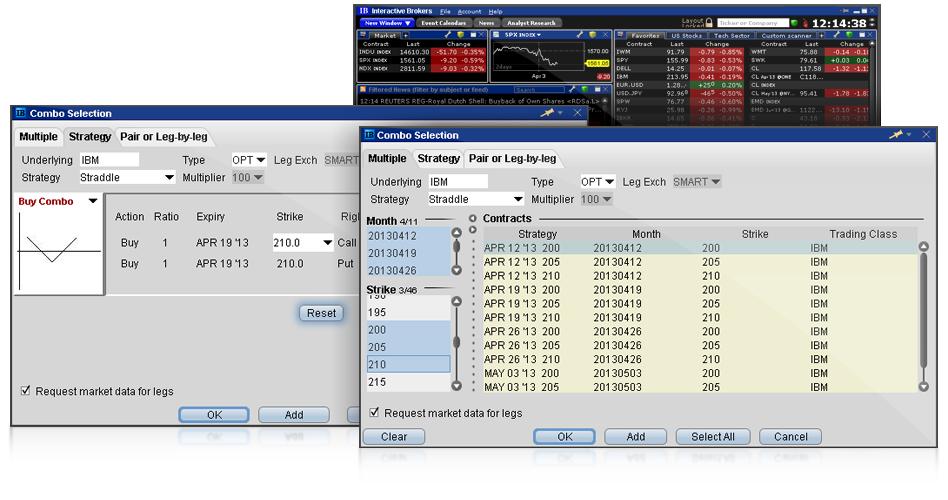Open Favorites panel wrench settings
Screen dimensions: 948x500
tap(836, 35)
